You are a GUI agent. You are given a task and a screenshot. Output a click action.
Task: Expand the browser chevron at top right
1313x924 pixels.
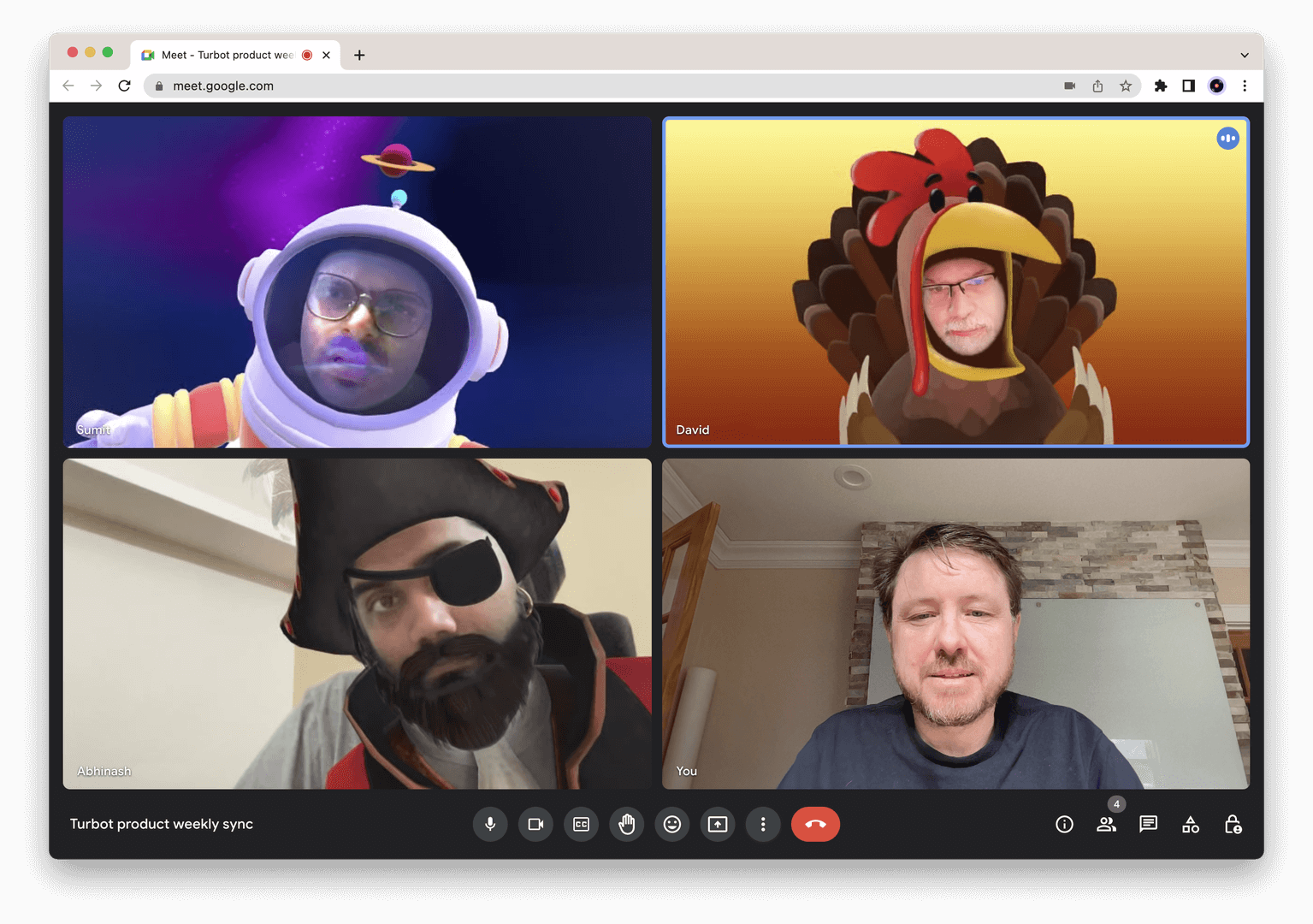point(1245,54)
